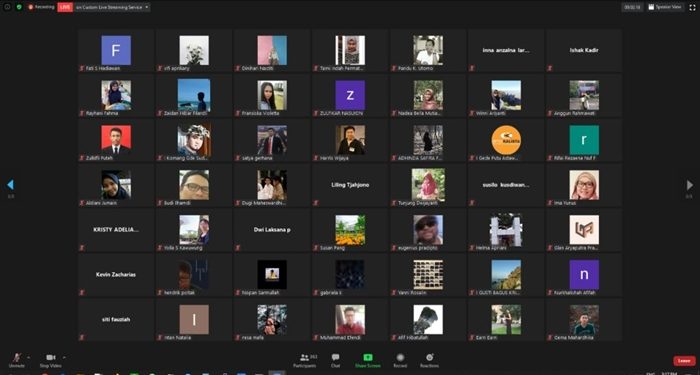
Task: Click the Record button
Action: 400,360
